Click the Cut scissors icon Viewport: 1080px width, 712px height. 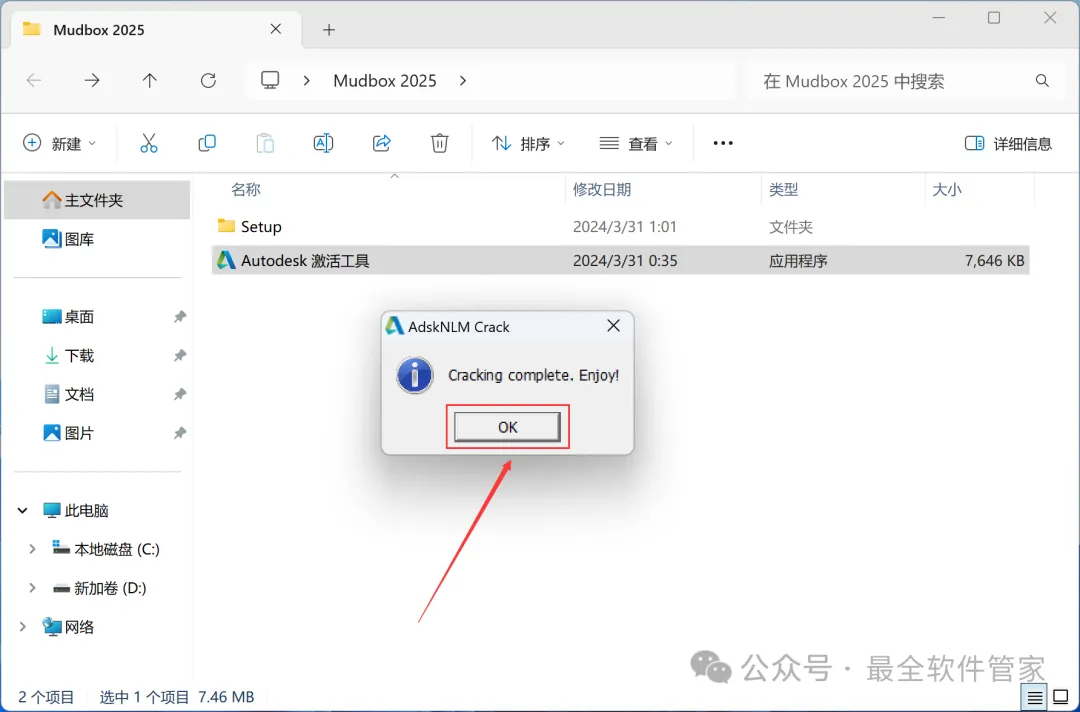click(149, 143)
